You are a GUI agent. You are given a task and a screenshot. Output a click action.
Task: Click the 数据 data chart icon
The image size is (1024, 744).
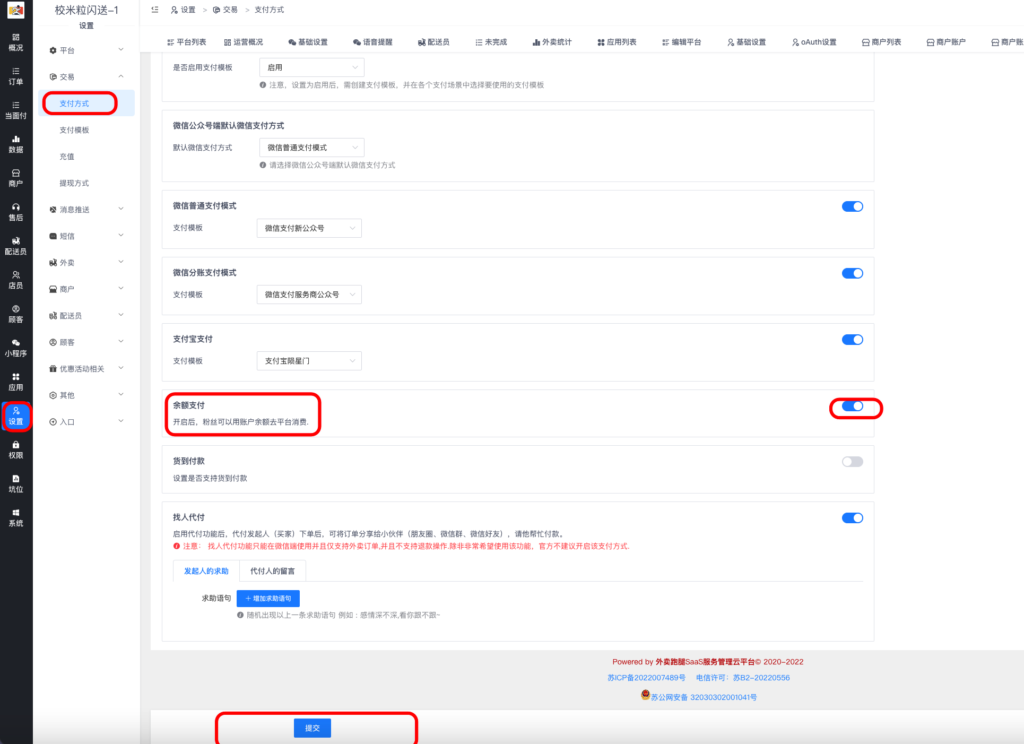[16, 143]
